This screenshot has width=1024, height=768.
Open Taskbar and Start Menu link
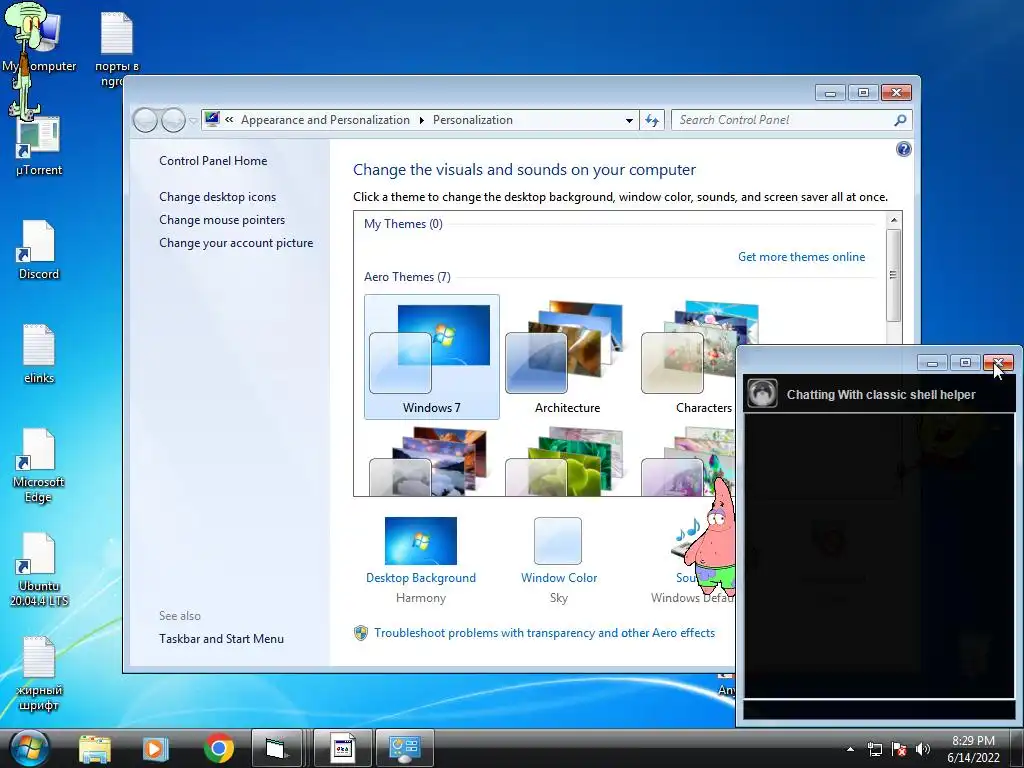pyautogui.click(x=221, y=639)
